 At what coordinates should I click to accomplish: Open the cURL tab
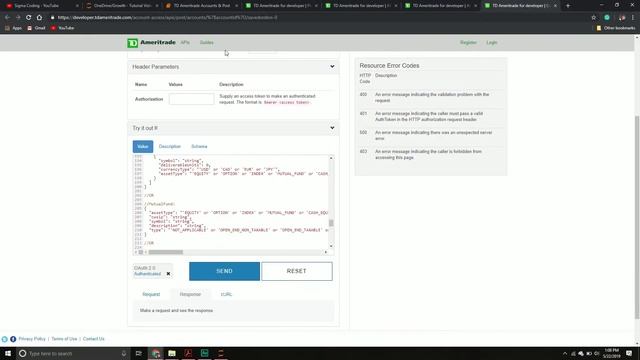click(227, 294)
